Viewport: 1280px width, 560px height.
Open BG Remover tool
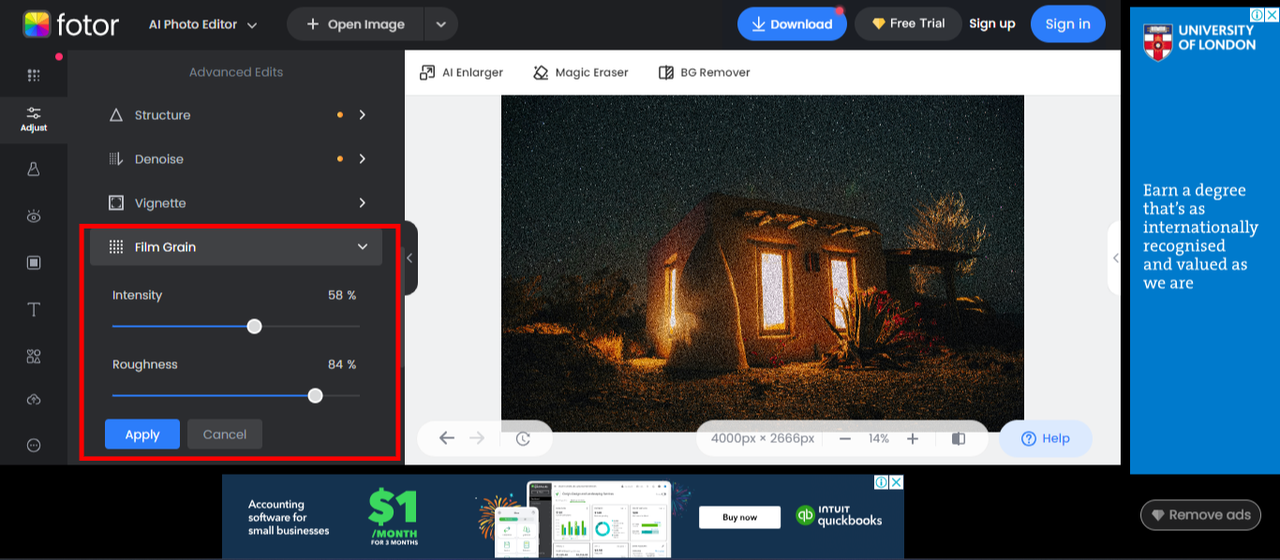click(x=704, y=72)
